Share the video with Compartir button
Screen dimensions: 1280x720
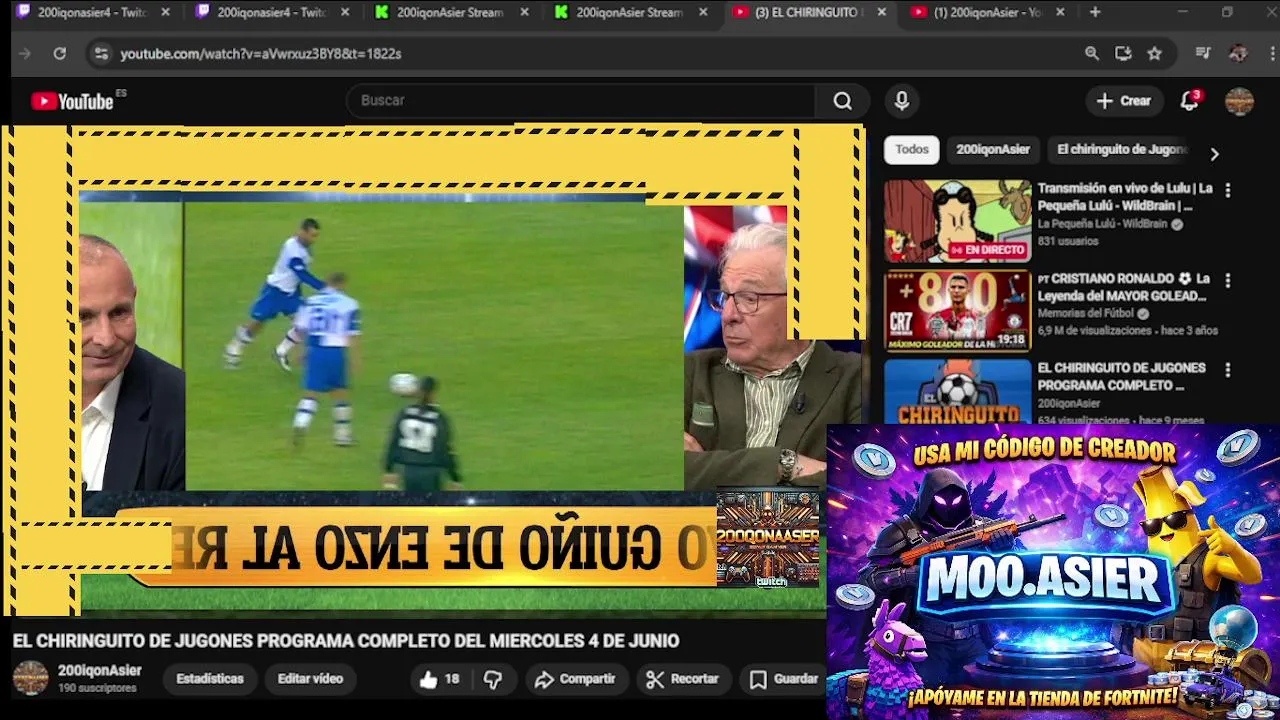click(x=575, y=679)
